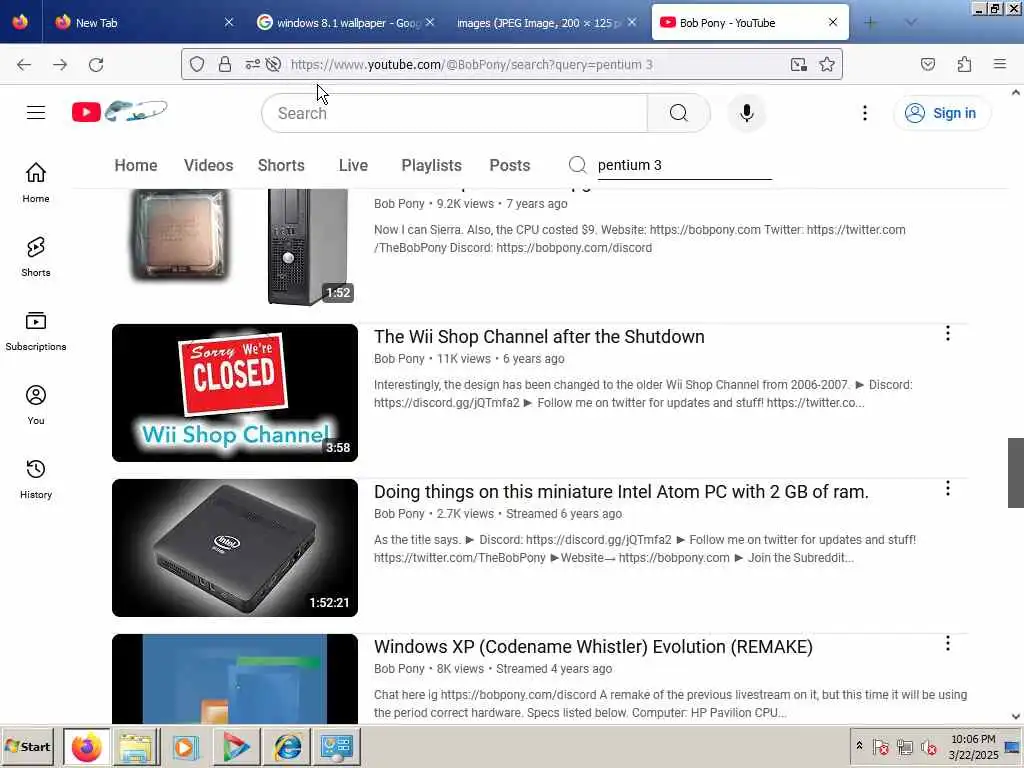Image resolution: width=1024 pixels, height=768 pixels.
Task: Click the Wii Shop Channel closed thumbnail
Action: [235, 392]
